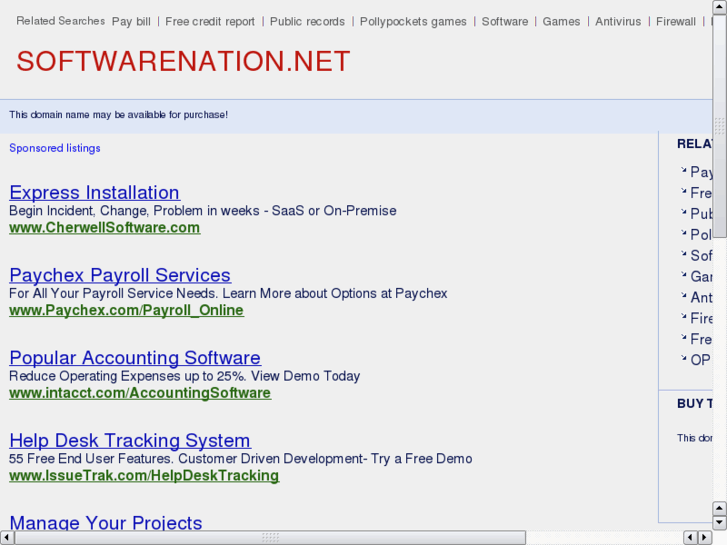Open the Express Installation ad
This screenshot has height=545, width=727.
coord(95,192)
